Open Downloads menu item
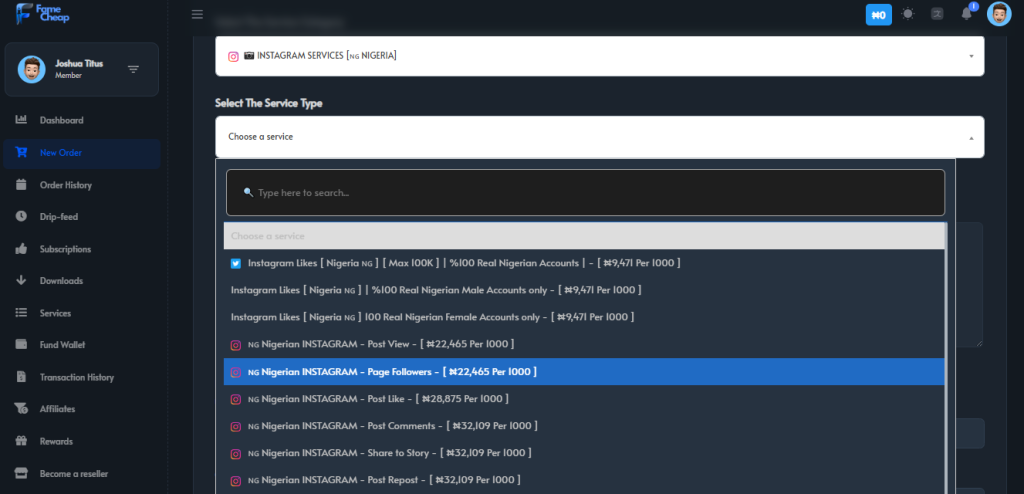Image resolution: width=1024 pixels, height=494 pixels. [61, 281]
